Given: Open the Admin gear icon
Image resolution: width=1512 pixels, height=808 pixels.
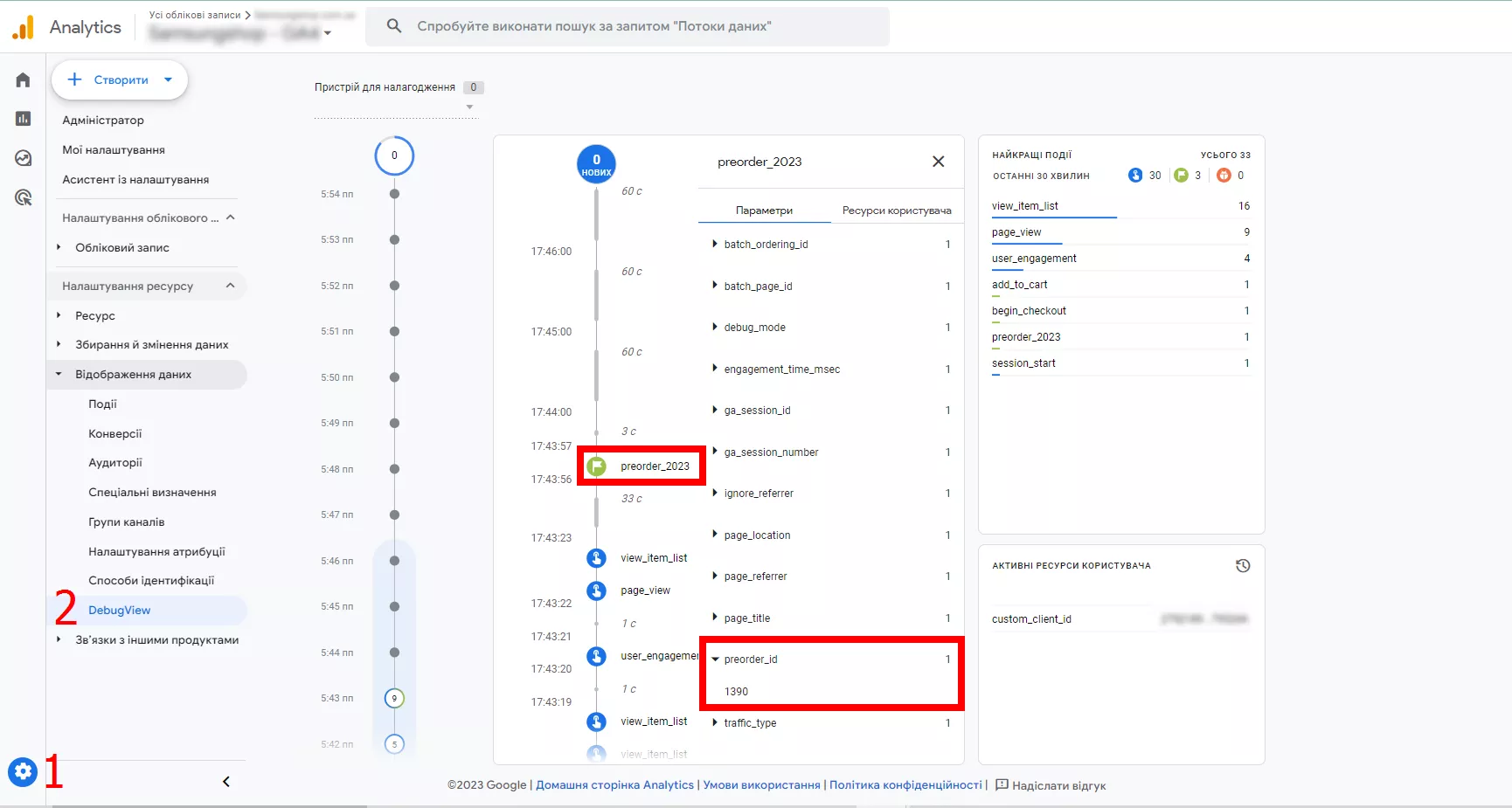Looking at the screenshot, I should 23,771.
